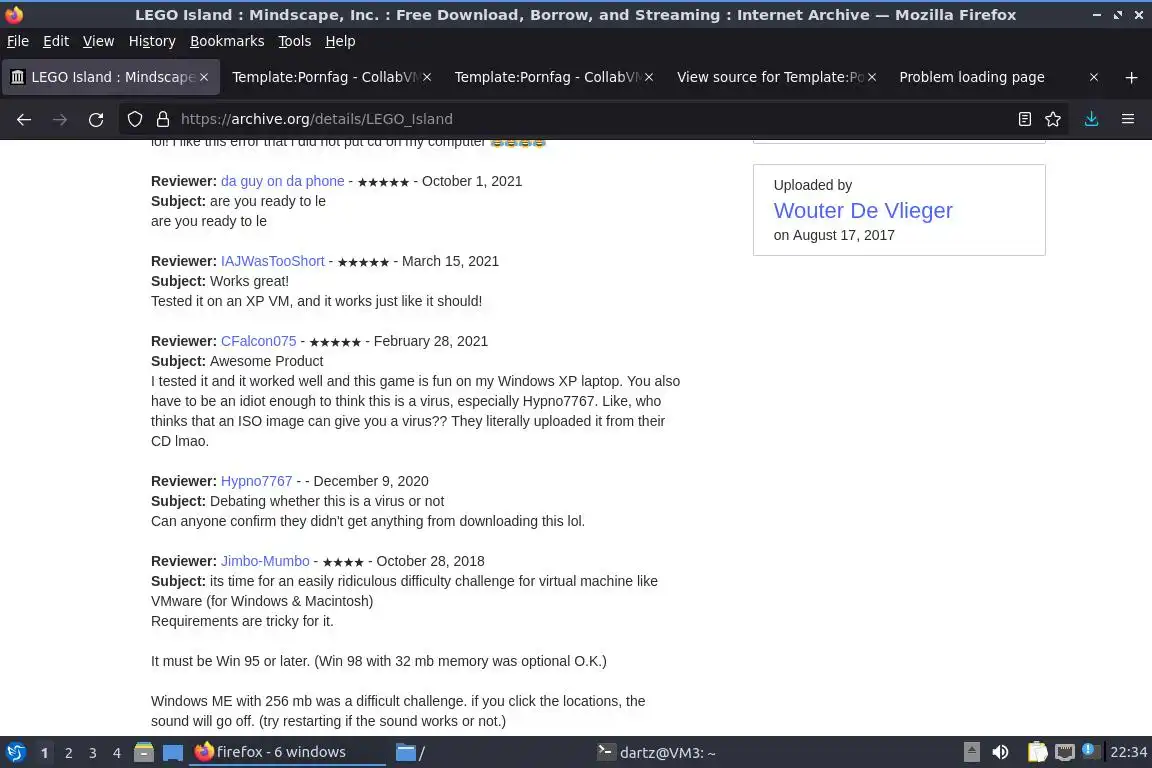This screenshot has width=1152, height=768.
Task: Click the 22:34 taskbar clock
Action: [x=1128, y=752]
